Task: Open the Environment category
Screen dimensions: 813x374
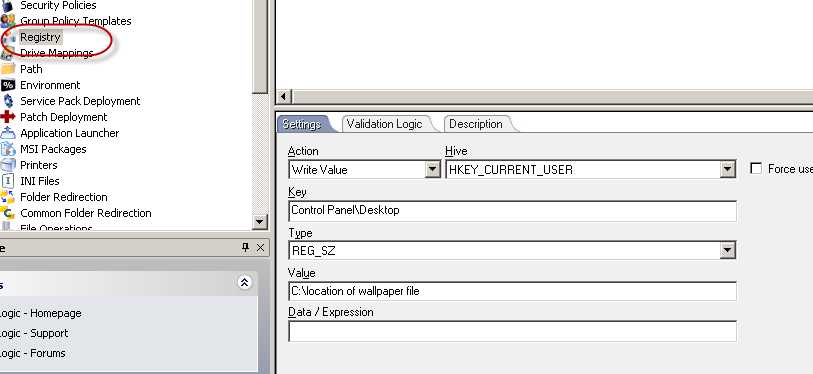Action: [x=50, y=85]
